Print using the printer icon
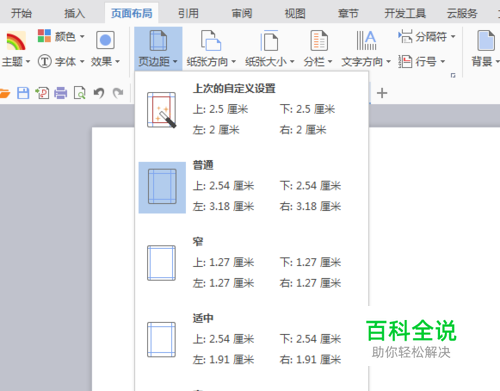Image resolution: width=500 pixels, height=391 pixels. pyautogui.click(x=61, y=93)
